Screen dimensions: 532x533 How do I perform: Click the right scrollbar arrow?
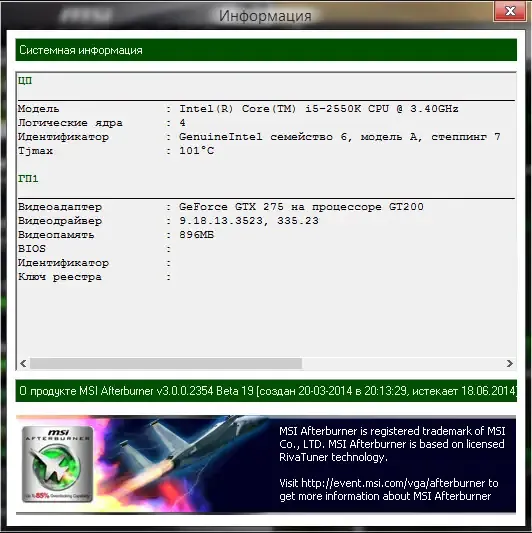tap(509, 363)
